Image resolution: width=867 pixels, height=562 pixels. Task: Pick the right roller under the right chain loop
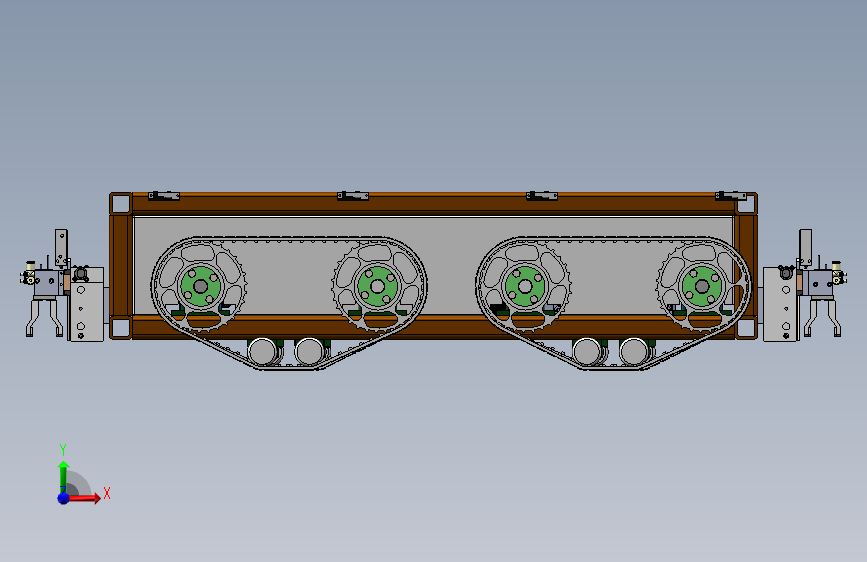point(634,351)
